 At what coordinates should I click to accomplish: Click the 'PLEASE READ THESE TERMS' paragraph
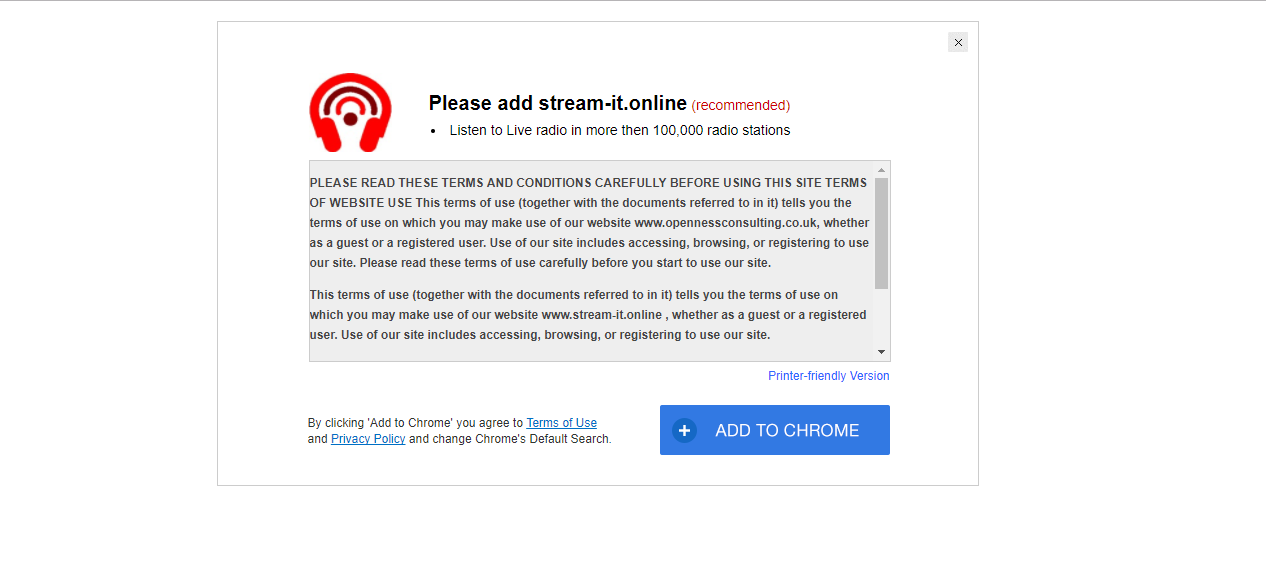tap(589, 223)
